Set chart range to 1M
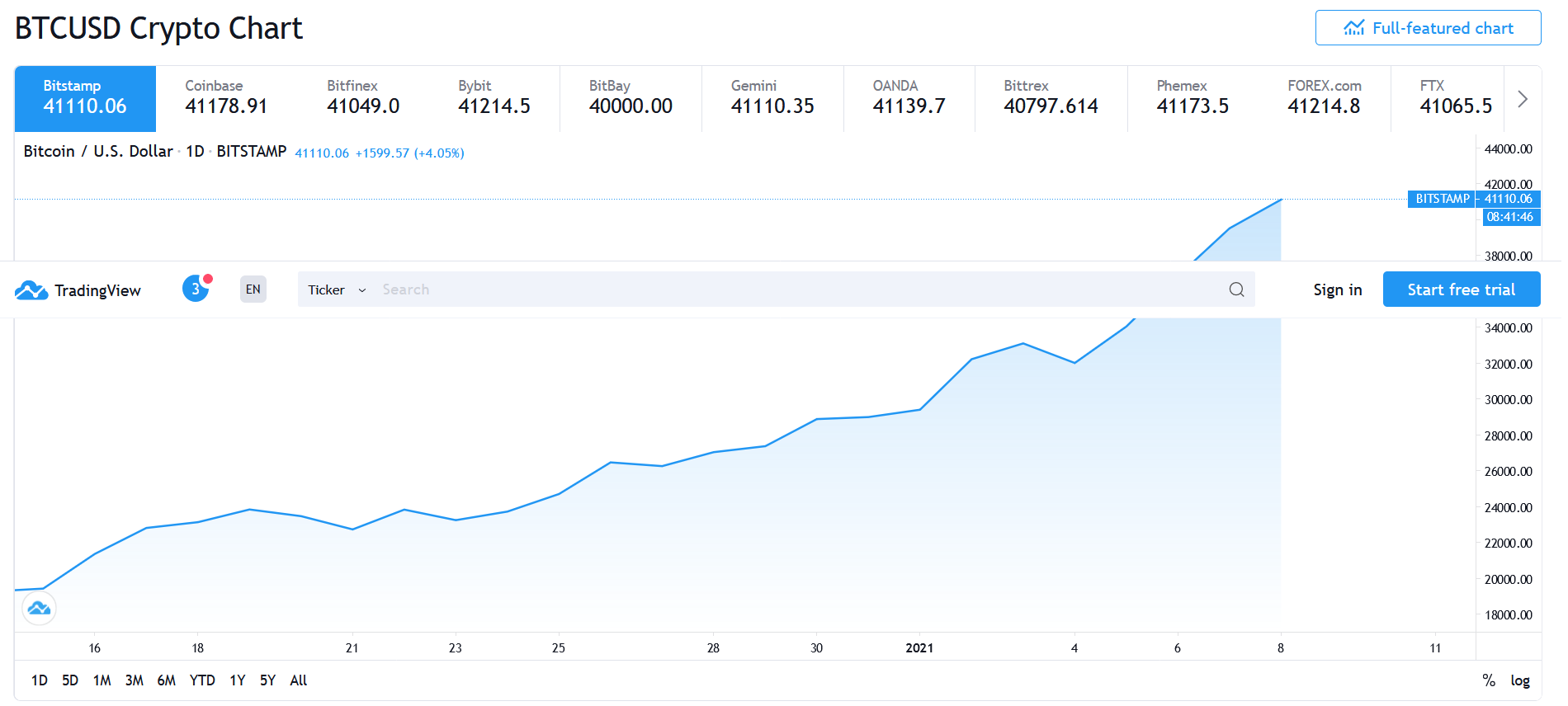 tap(102, 680)
